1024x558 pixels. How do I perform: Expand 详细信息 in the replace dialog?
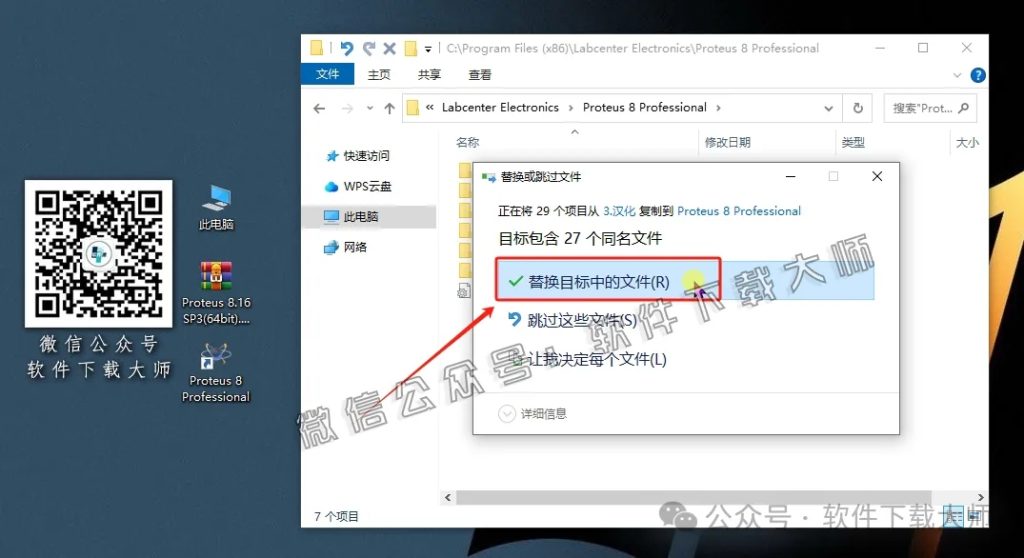point(533,414)
